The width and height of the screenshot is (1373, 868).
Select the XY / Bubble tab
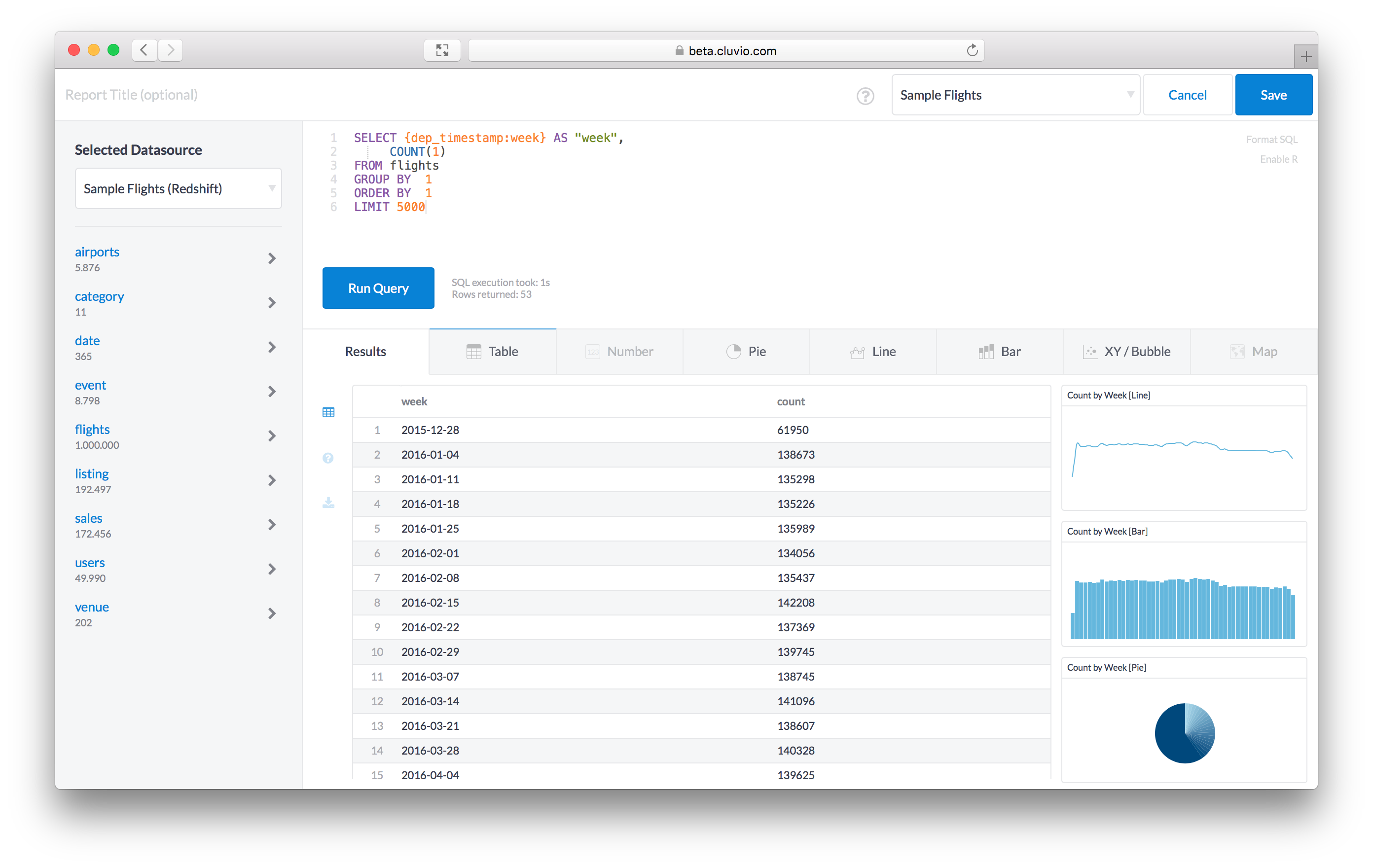coord(1127,352)
